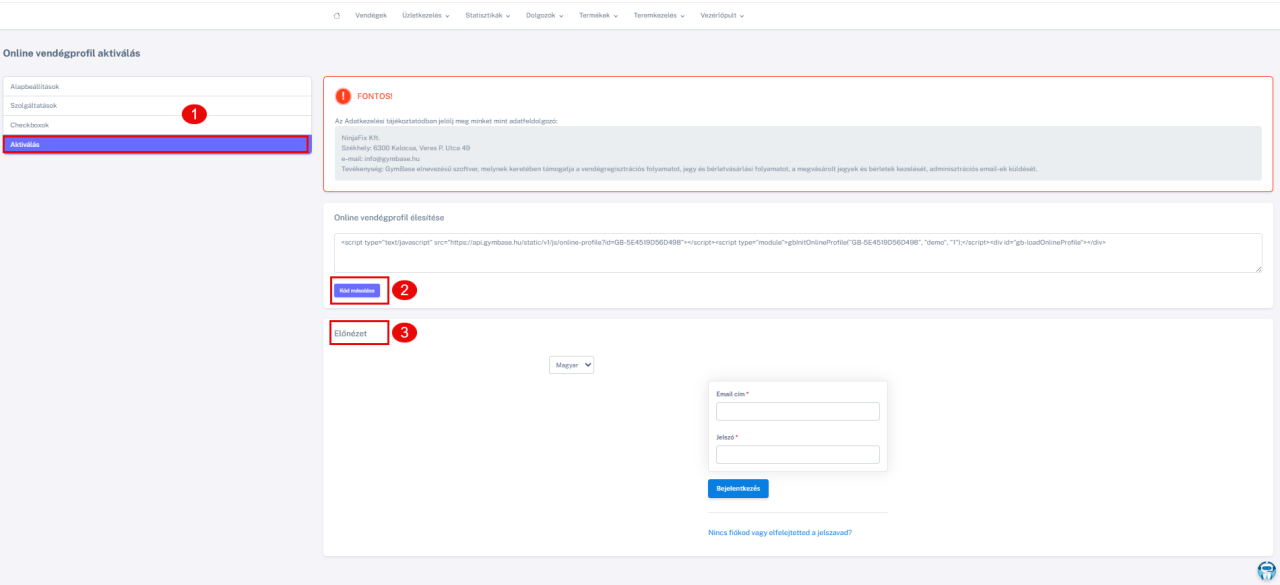Click the 'e-mail: info@gymbase.hu' text
The width and height of the screenshot is (1280, 585).
point(380,158)
